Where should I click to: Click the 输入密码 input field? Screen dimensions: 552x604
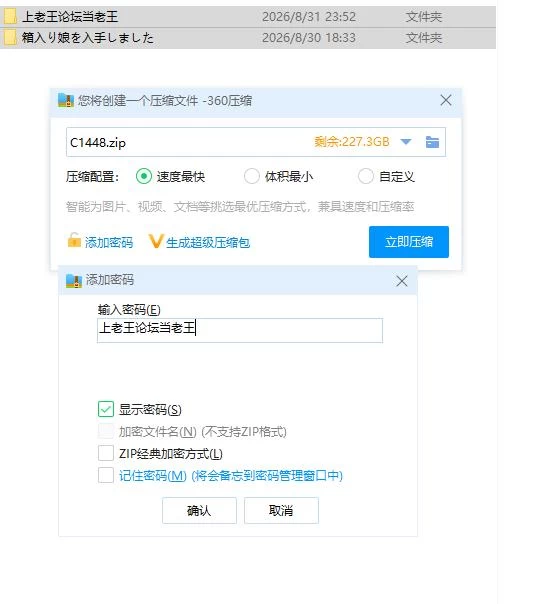click(240, 330)
